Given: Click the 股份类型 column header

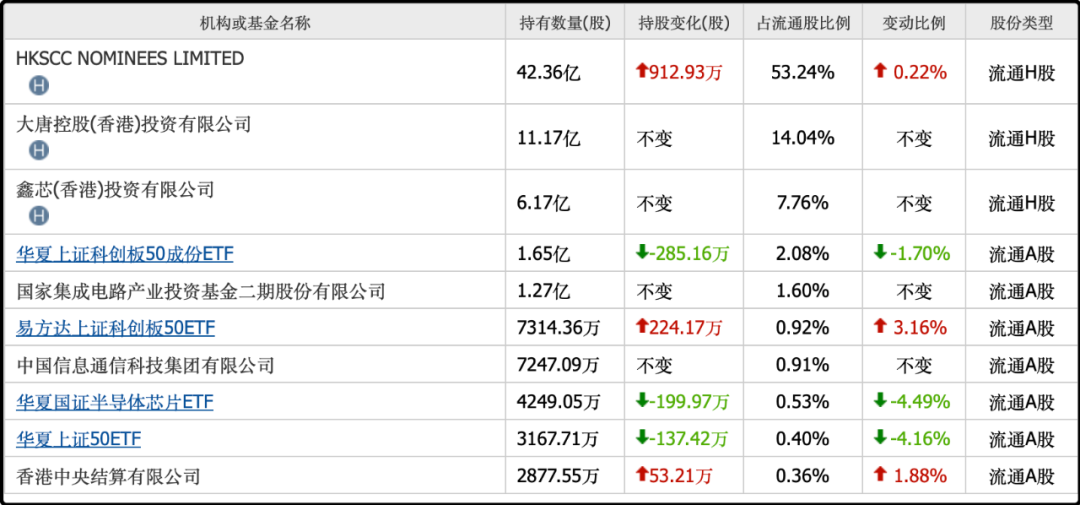Looking at the screenshot, I should (1021, 23).
